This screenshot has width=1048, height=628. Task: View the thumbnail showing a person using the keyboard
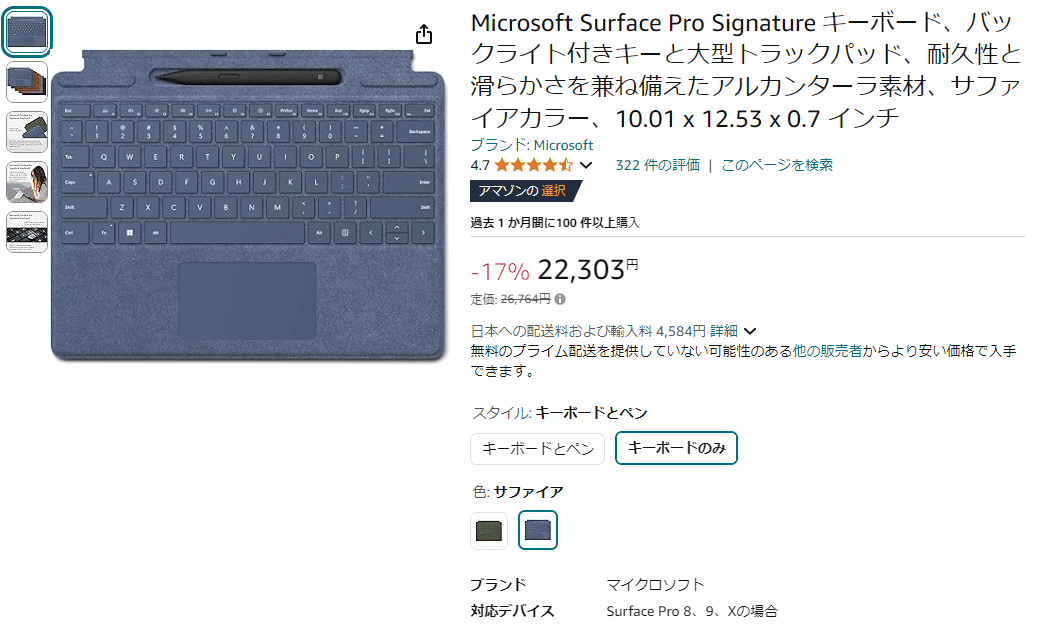(26, 183)
